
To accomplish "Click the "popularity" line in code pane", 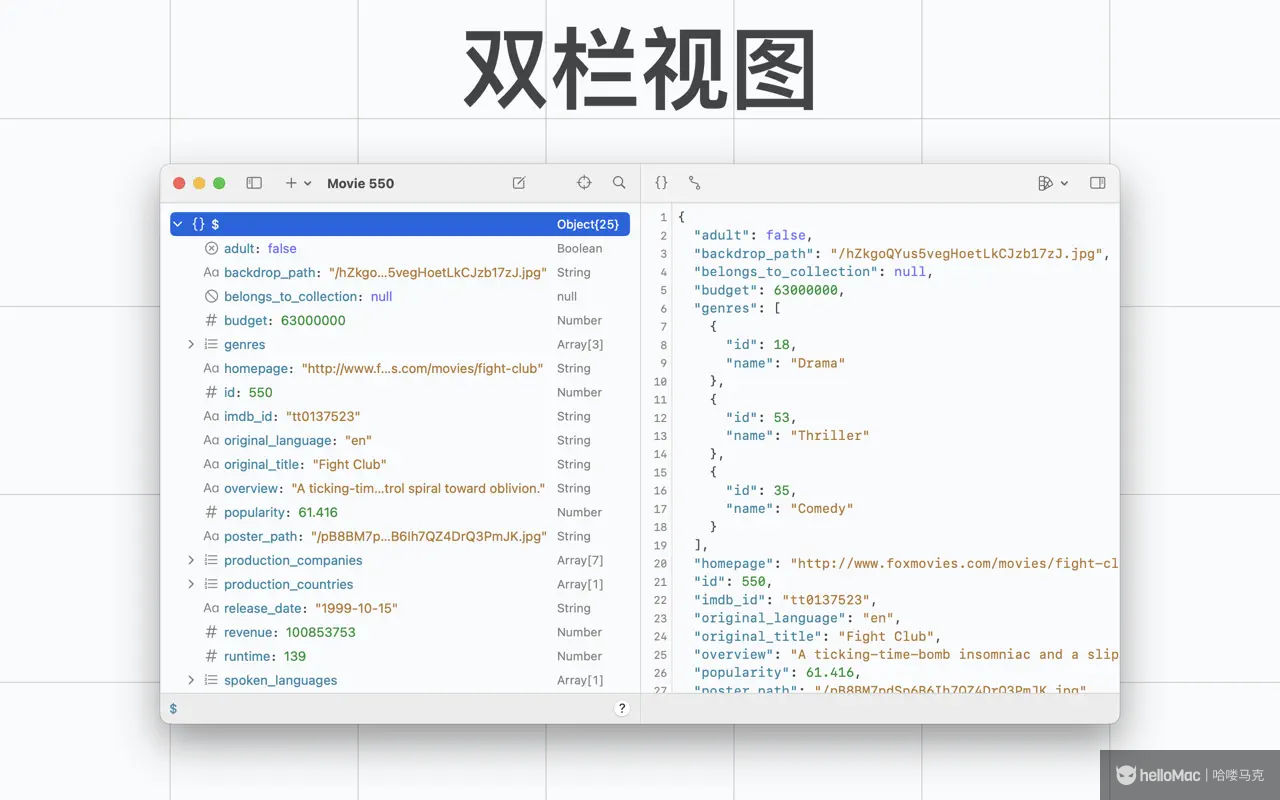I will (777, 672).
